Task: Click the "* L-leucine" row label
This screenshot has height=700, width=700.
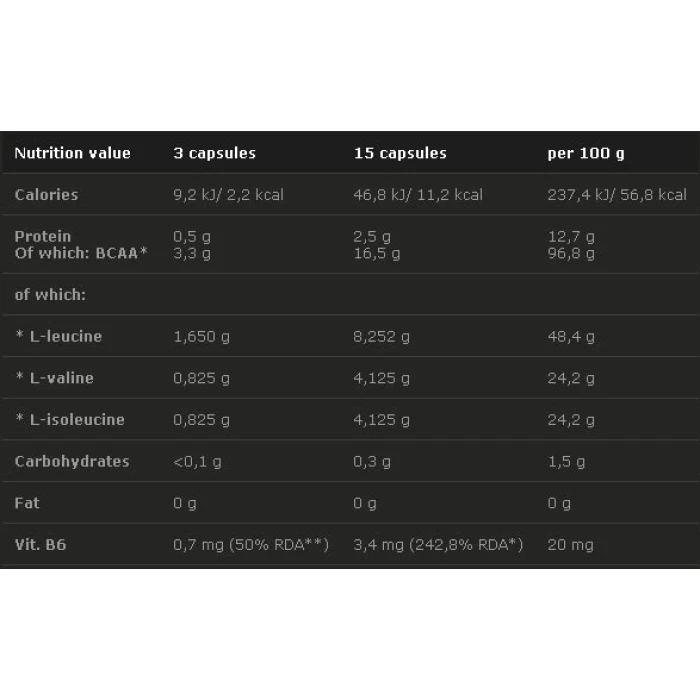Action: tap(58, 336)
